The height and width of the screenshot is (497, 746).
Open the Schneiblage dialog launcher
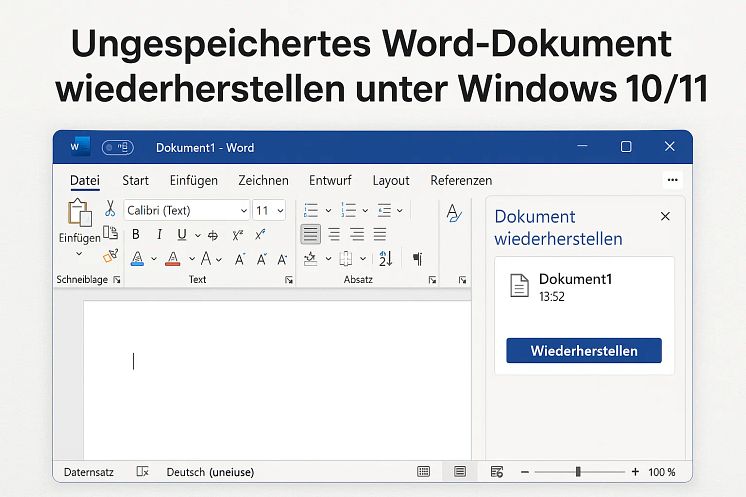pyautogui.click(x=117, y=280)
